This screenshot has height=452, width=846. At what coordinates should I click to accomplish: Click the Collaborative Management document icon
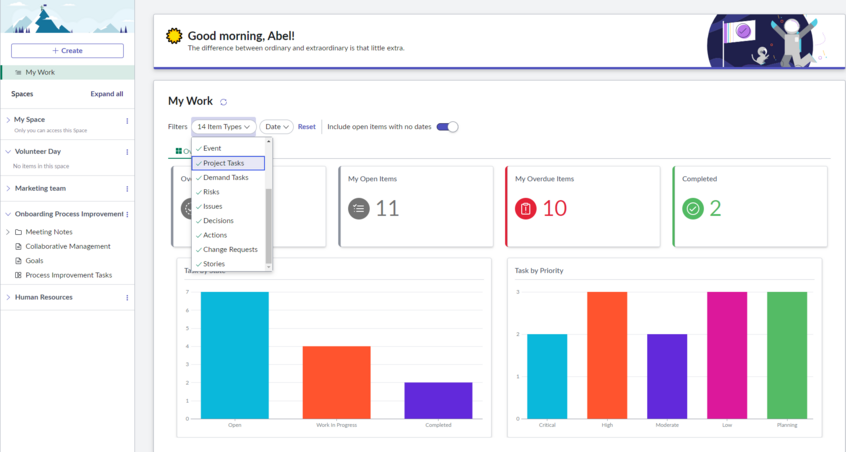(18, 246)
